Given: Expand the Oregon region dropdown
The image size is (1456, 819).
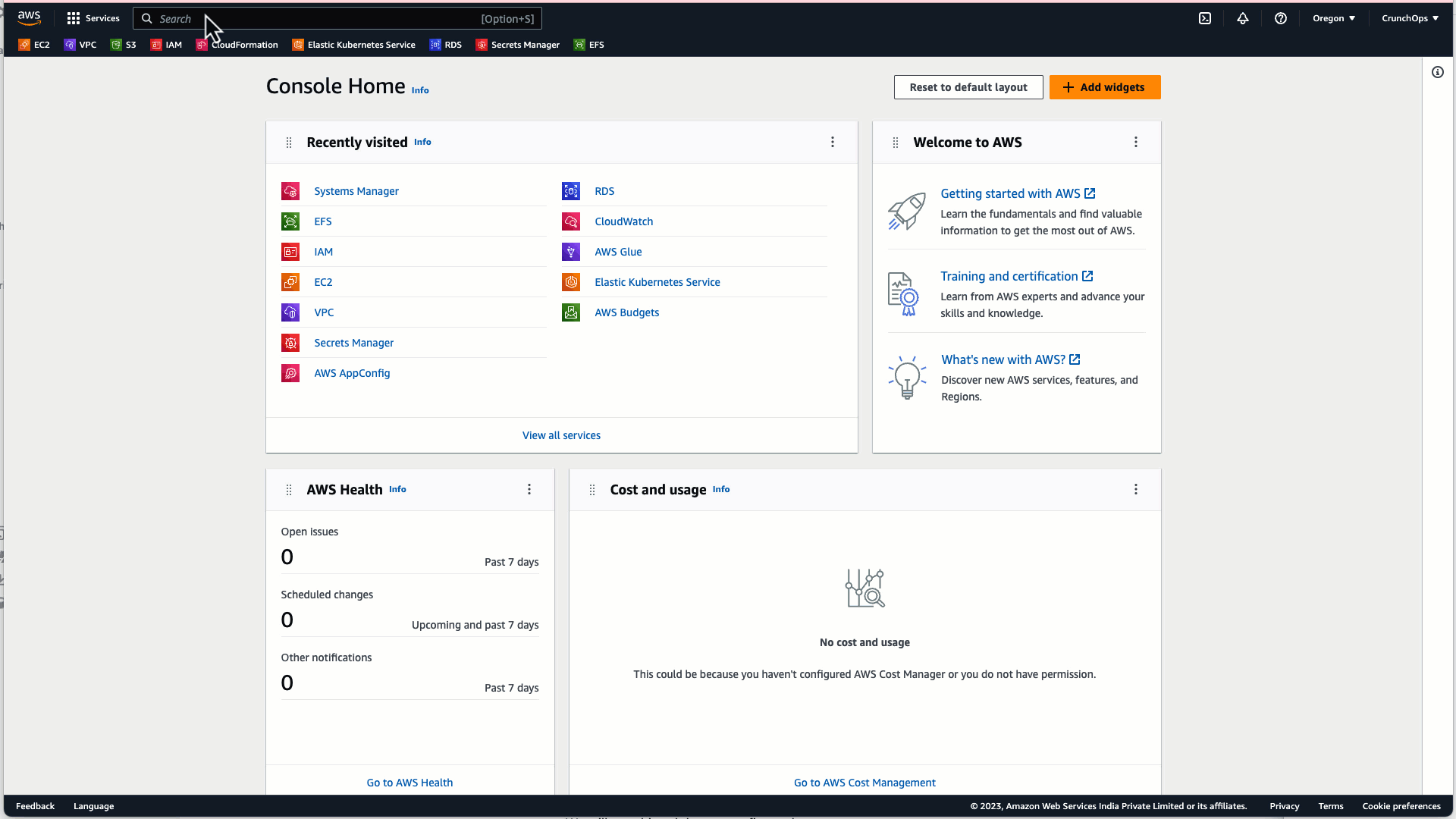Looking at the screenshot, I should tap(1334, 18).
